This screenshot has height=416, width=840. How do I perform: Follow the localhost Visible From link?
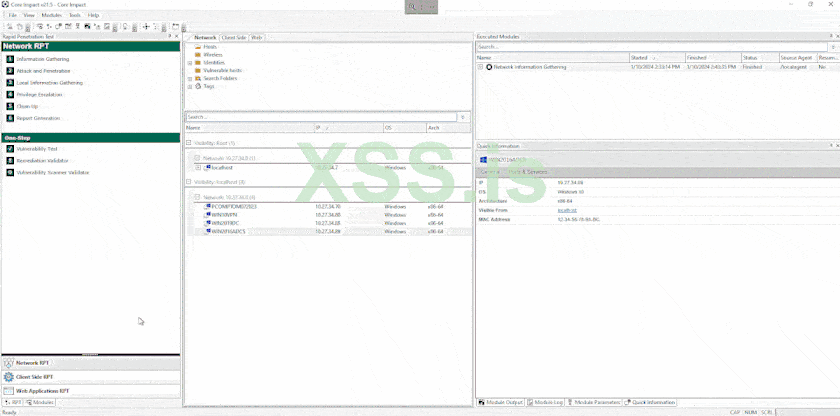[x=567, y=210]
